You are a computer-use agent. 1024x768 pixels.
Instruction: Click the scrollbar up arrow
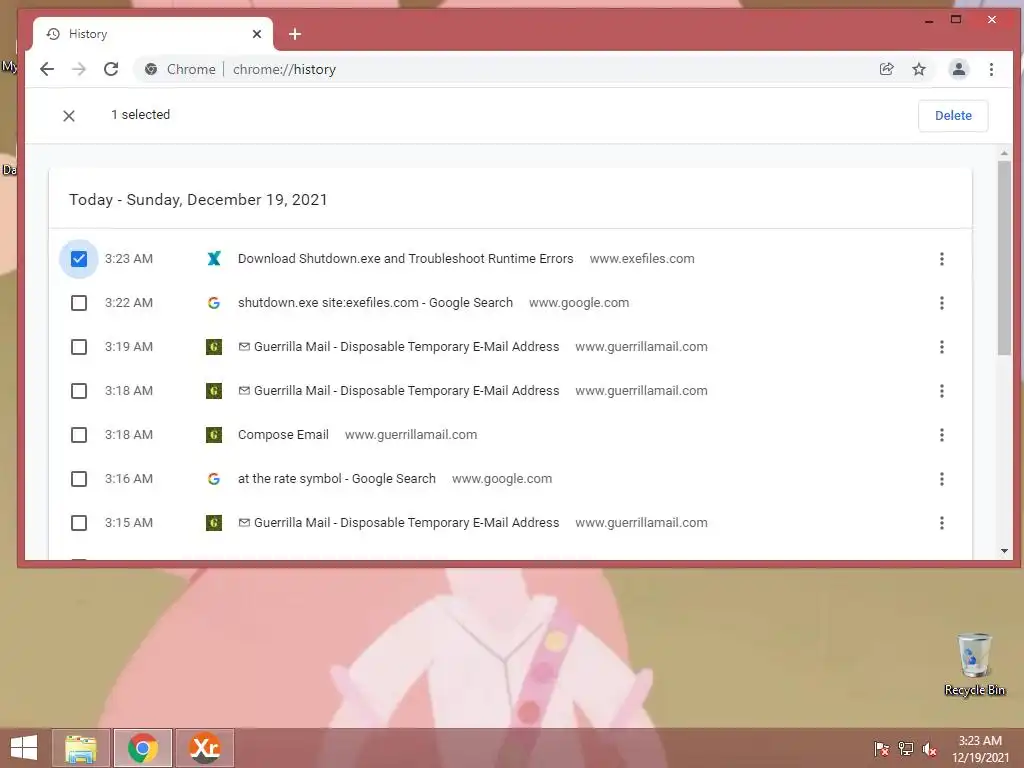point(1004,153)
